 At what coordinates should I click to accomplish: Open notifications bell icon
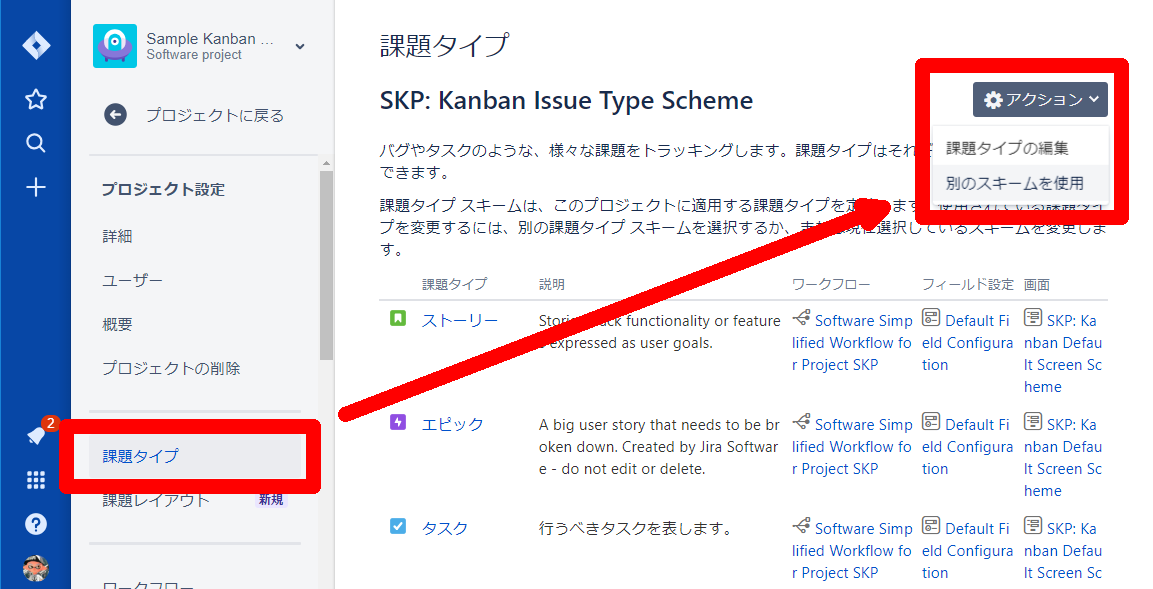36,436
